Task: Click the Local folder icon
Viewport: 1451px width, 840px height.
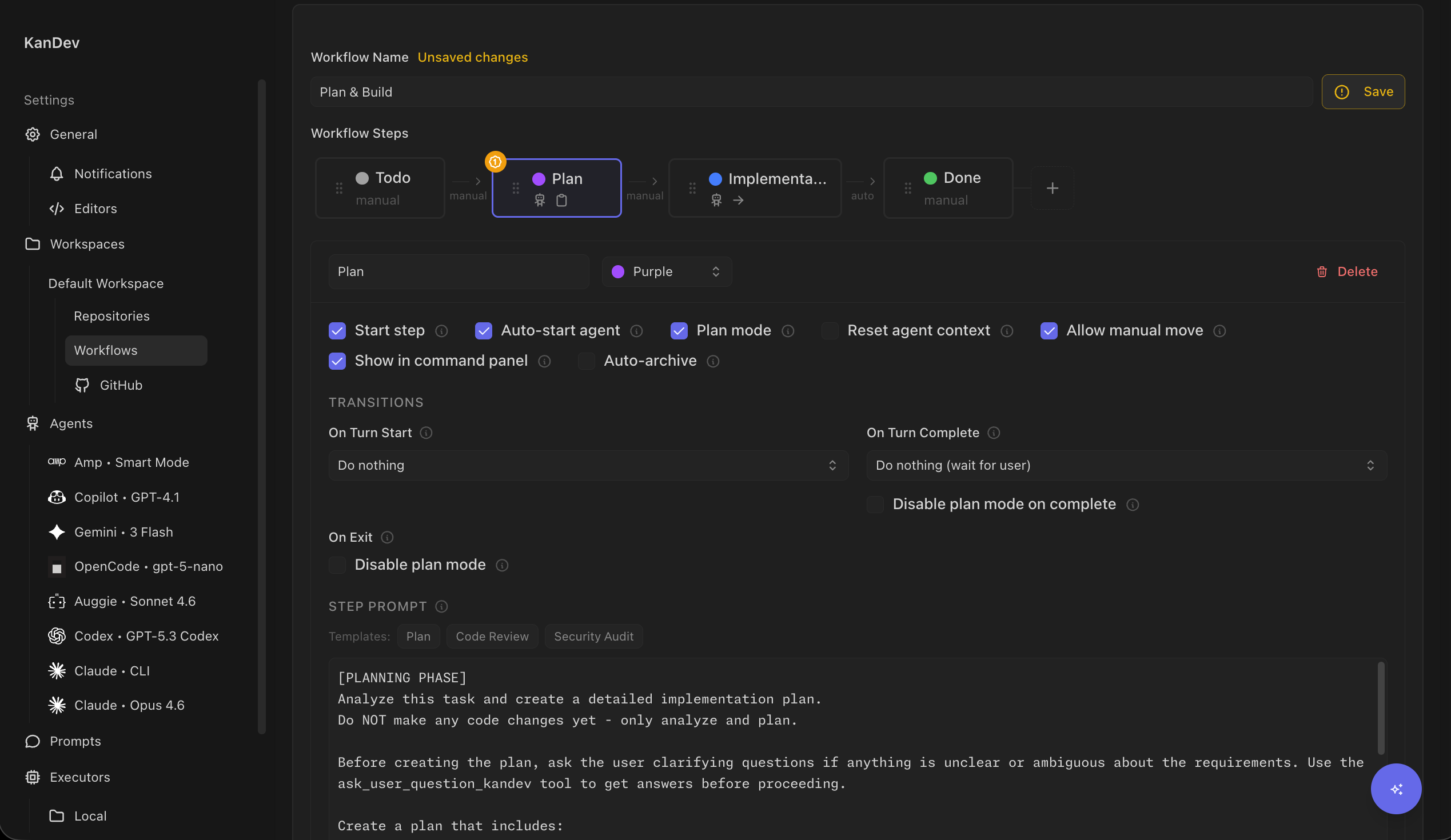Action: coord(57,816)
